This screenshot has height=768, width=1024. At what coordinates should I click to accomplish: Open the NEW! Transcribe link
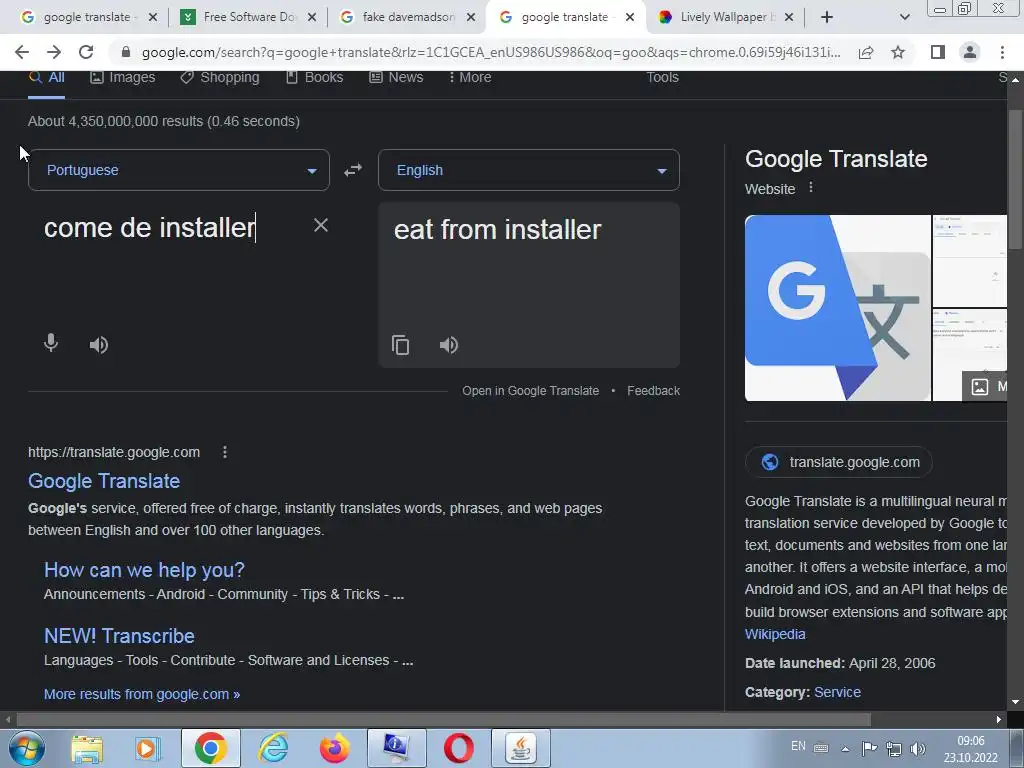119,635
